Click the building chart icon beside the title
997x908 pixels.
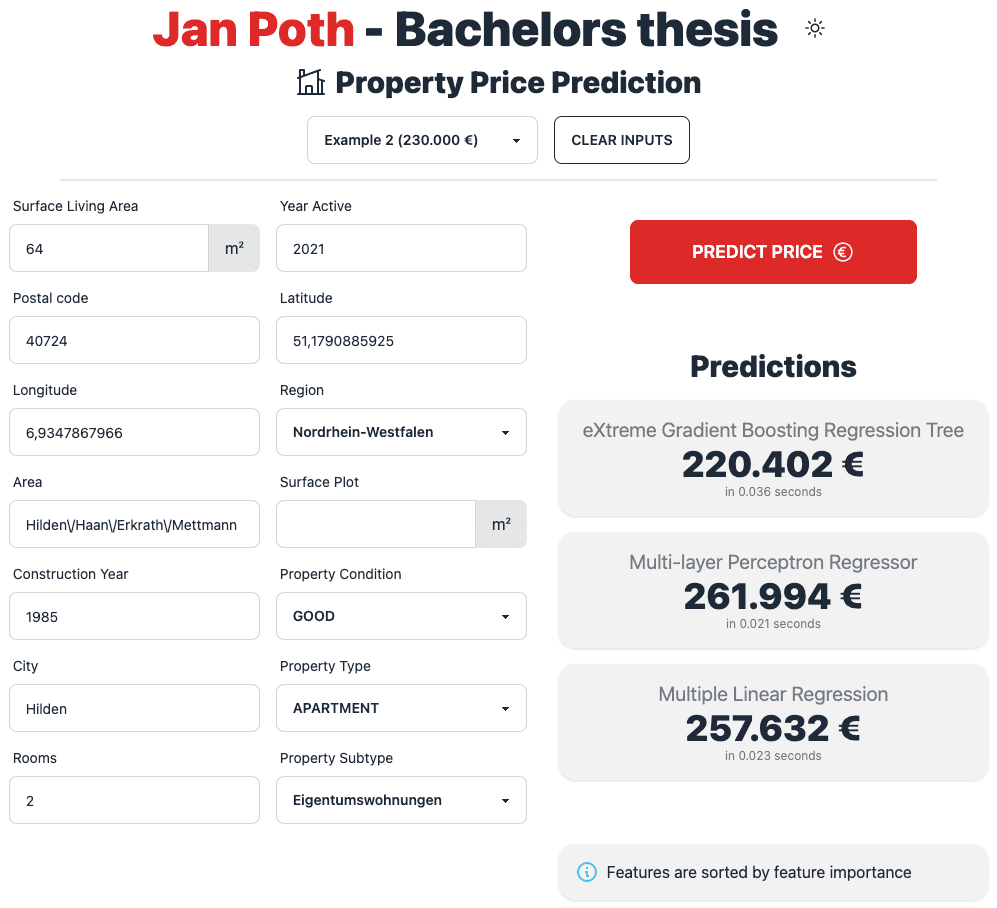(311, 82)
